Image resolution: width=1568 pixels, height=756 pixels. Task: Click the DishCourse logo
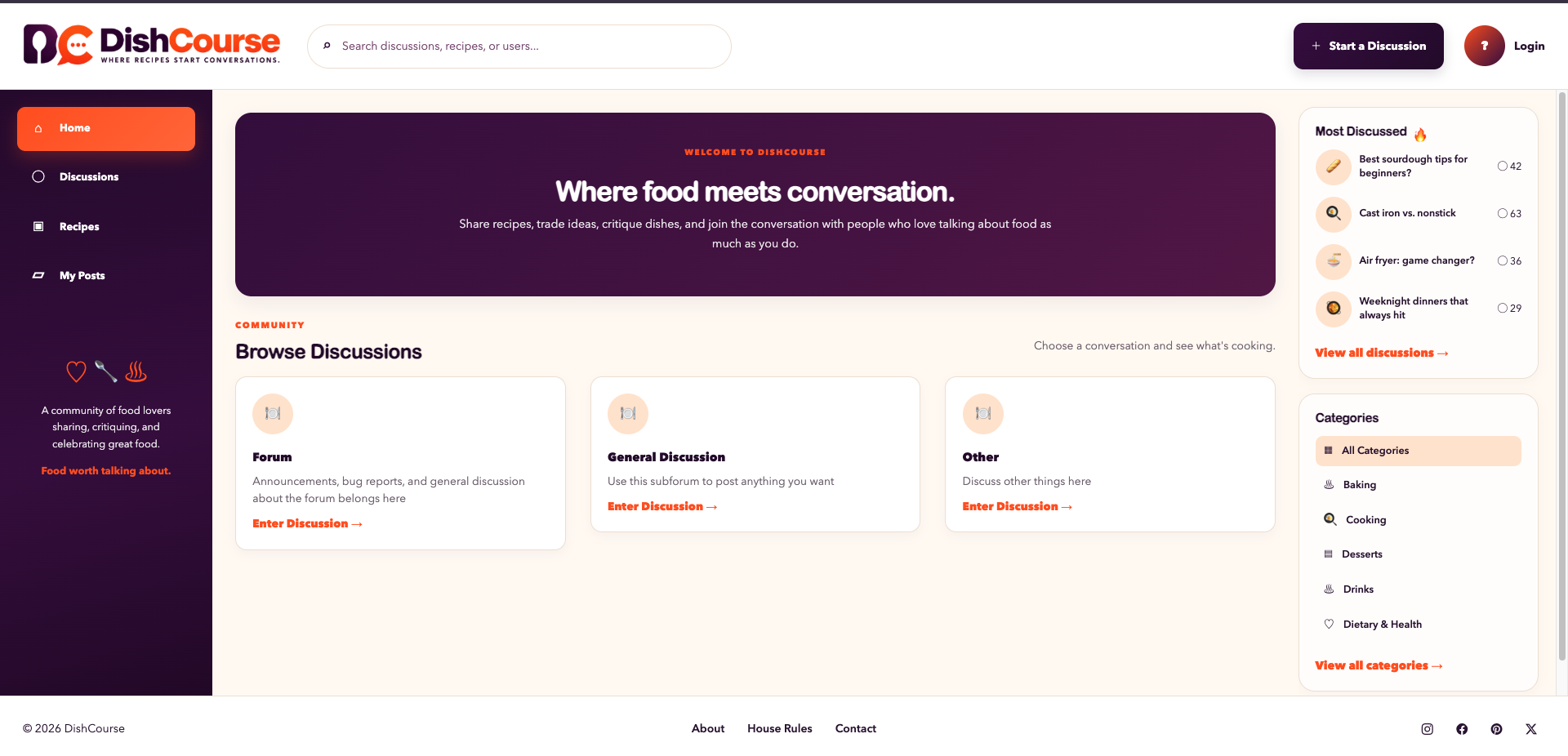(152, 45)
